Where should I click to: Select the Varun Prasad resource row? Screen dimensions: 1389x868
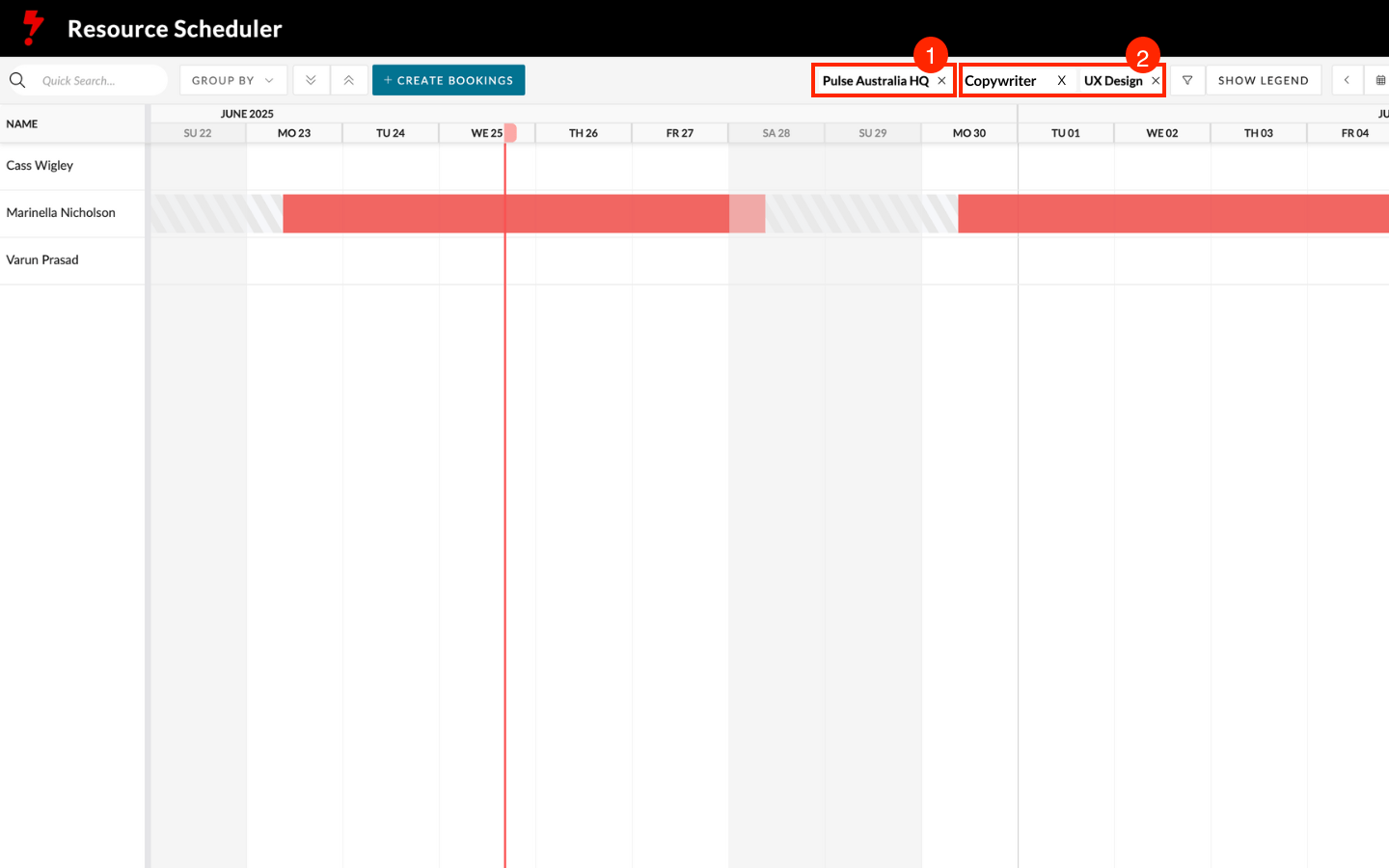click(42, 260)
